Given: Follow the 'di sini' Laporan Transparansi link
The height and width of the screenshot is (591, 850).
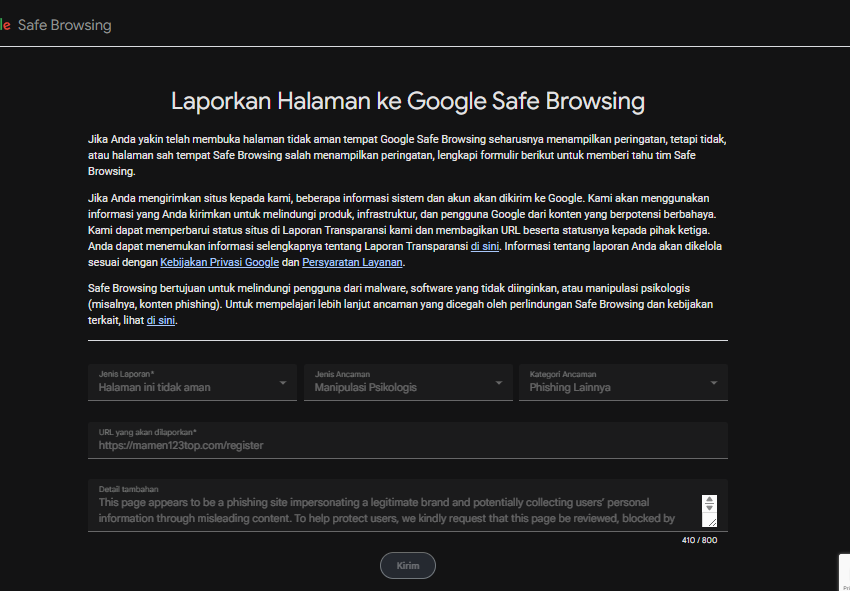Looking at the screenshot, I should coord(485,246).
